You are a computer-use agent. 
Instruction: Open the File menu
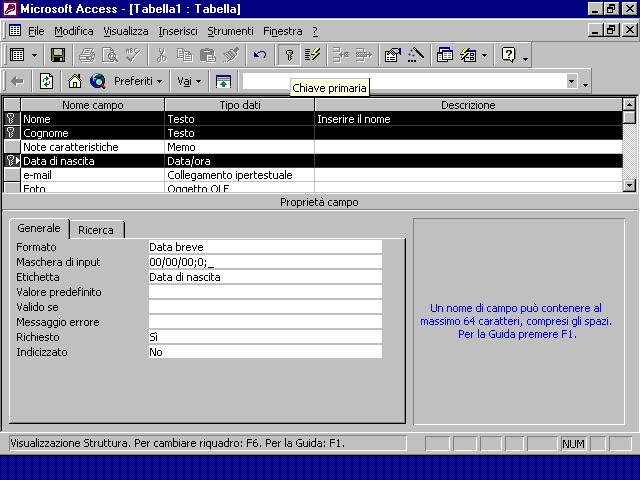pyautogui.click(x=36, y=31)
